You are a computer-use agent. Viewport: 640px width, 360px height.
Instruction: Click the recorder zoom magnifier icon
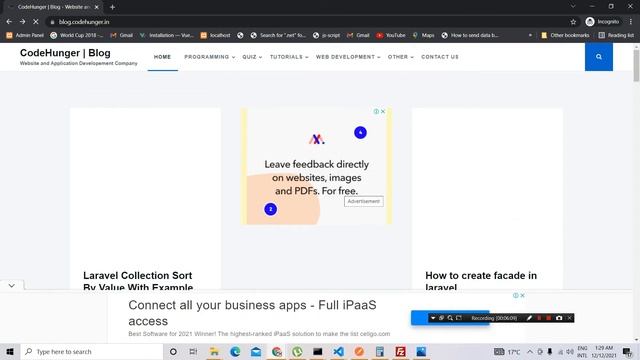(x=450, y=318)
